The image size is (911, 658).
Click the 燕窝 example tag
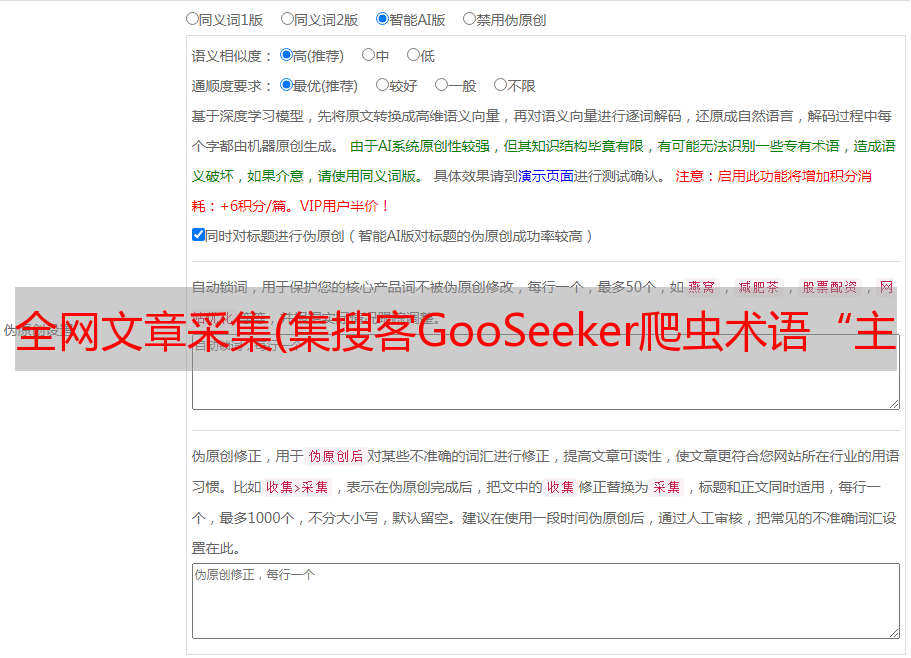(x=701, y=287)
